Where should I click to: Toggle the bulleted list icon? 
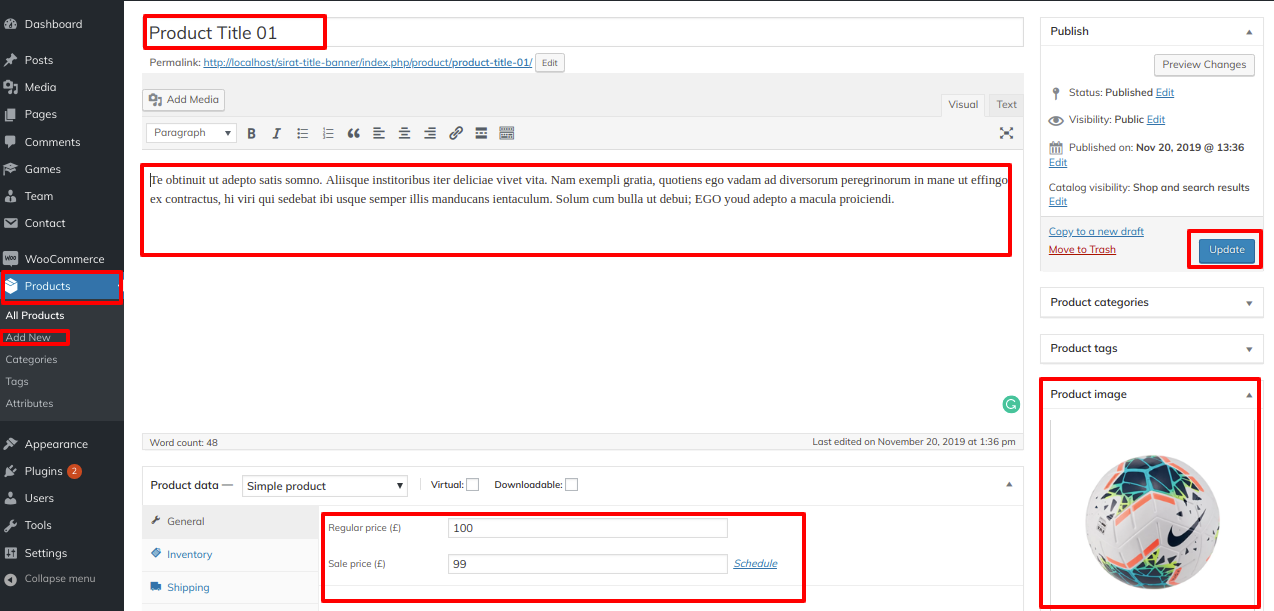click(x=303, y=133)
